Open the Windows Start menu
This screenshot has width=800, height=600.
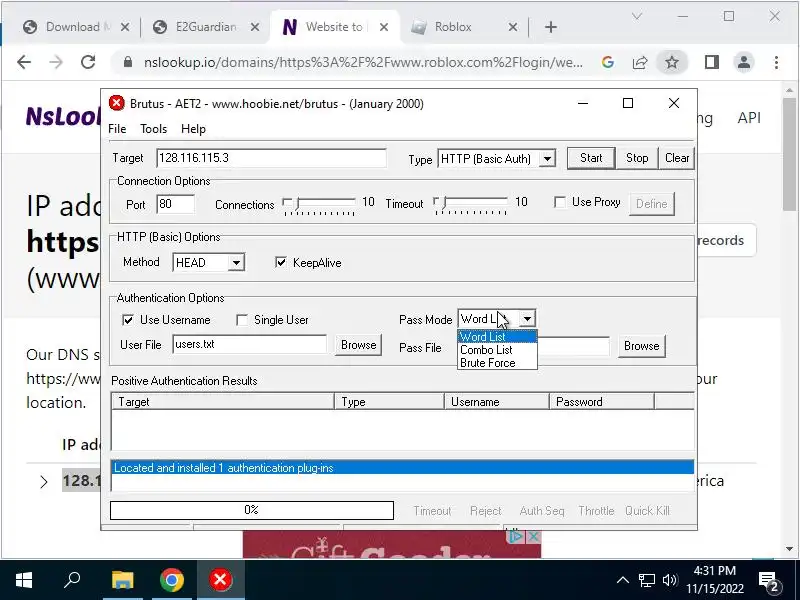pos(24,580)
